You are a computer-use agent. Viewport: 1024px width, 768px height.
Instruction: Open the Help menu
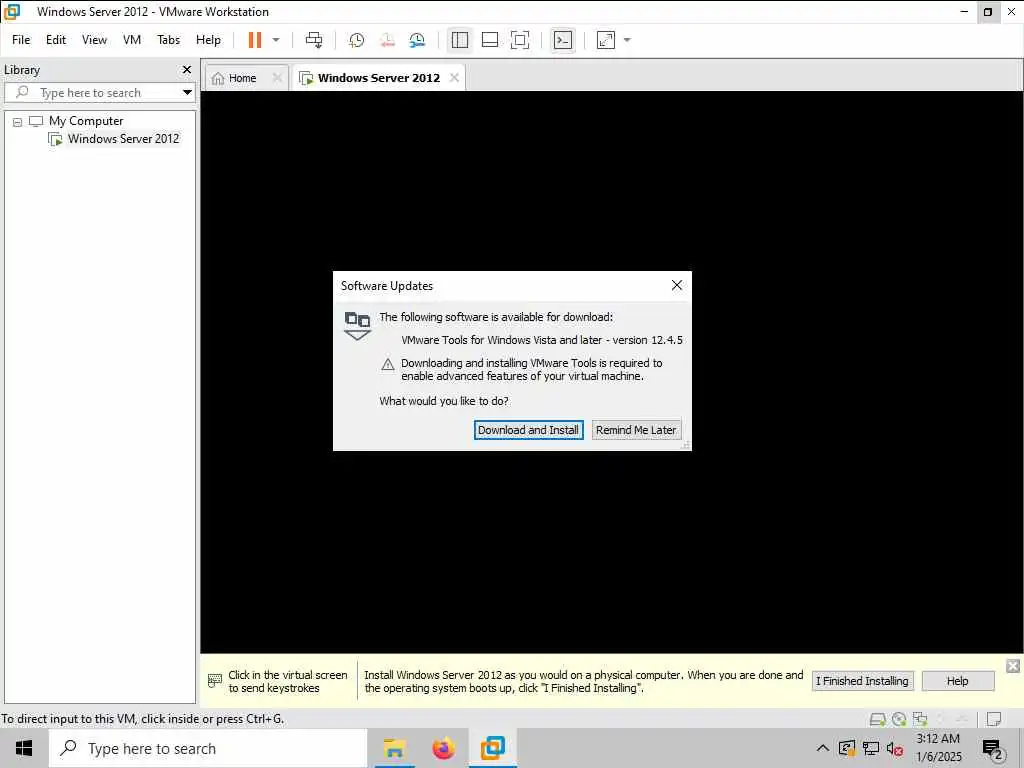(208, 40)
